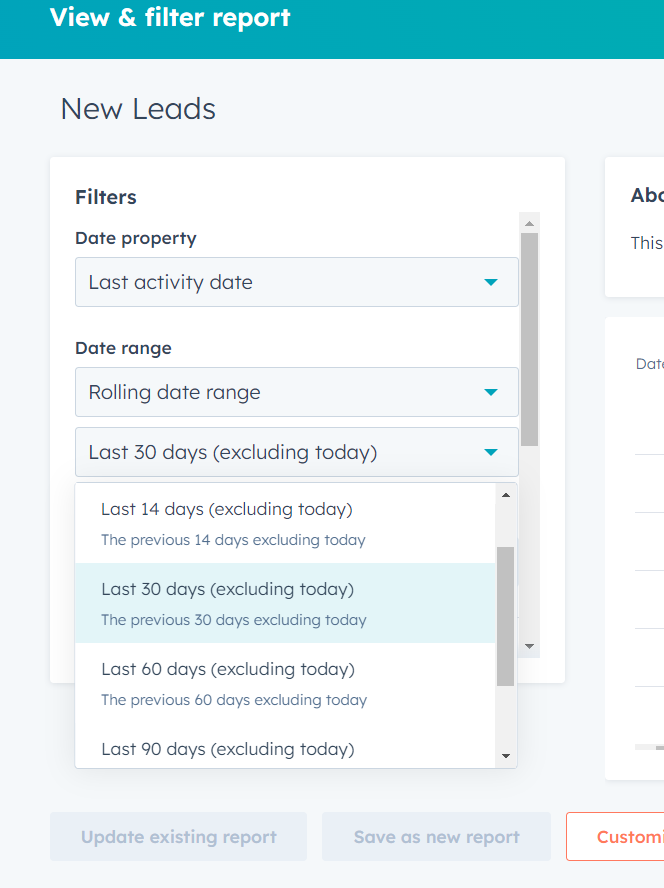Open the Rolling date range dropdown
The width and height of the screenshot is (664, 888).
pyautogui.click(x=296, y=392)
